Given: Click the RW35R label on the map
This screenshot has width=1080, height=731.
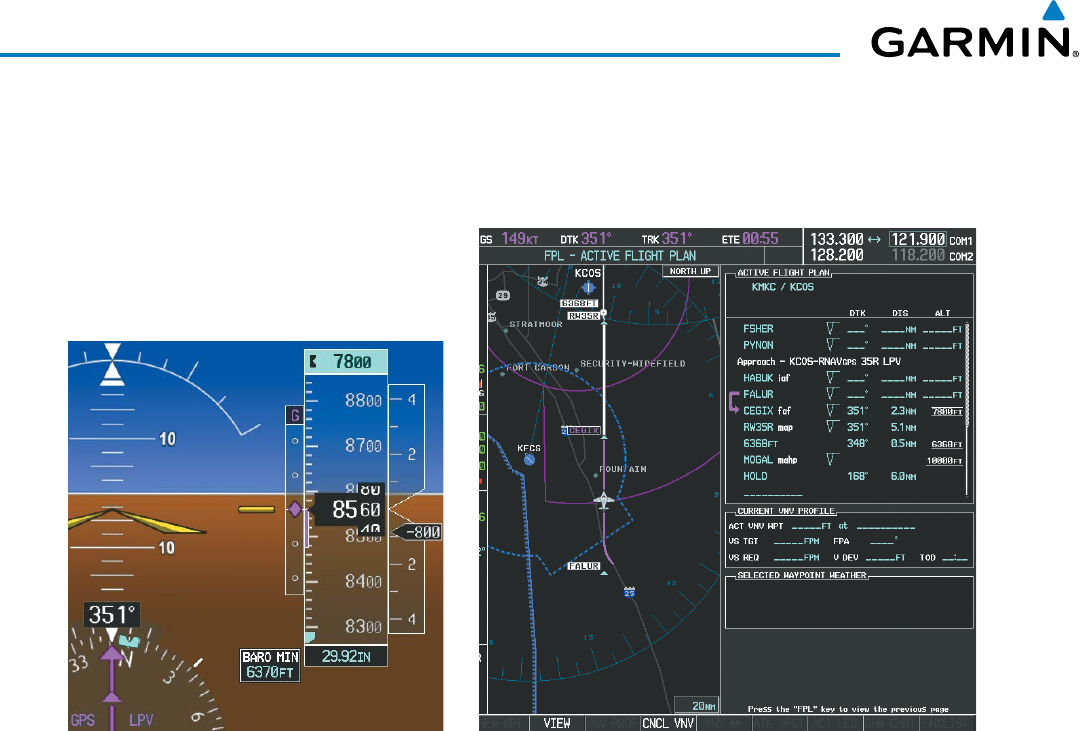Looking at the screenshot, I should pos(583,316).
